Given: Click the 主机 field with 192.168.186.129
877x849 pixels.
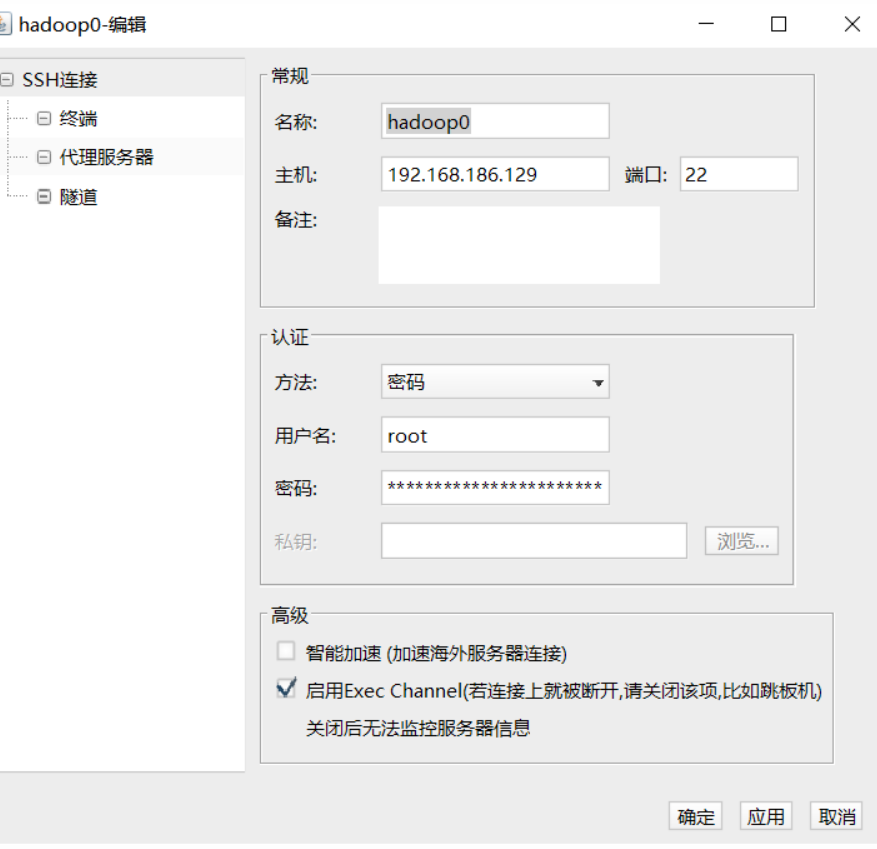Looking at the screenshot, I should [x=495, y=174].
